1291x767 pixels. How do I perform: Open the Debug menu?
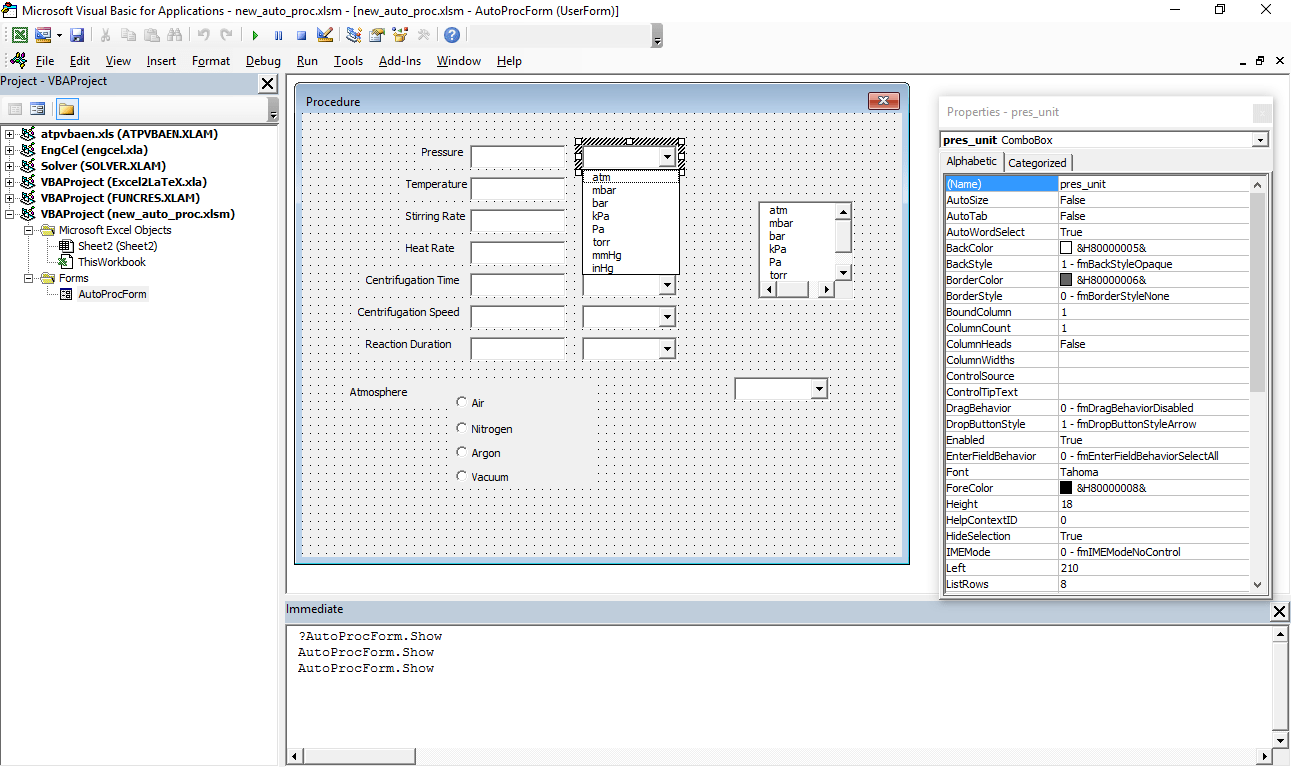263,61
